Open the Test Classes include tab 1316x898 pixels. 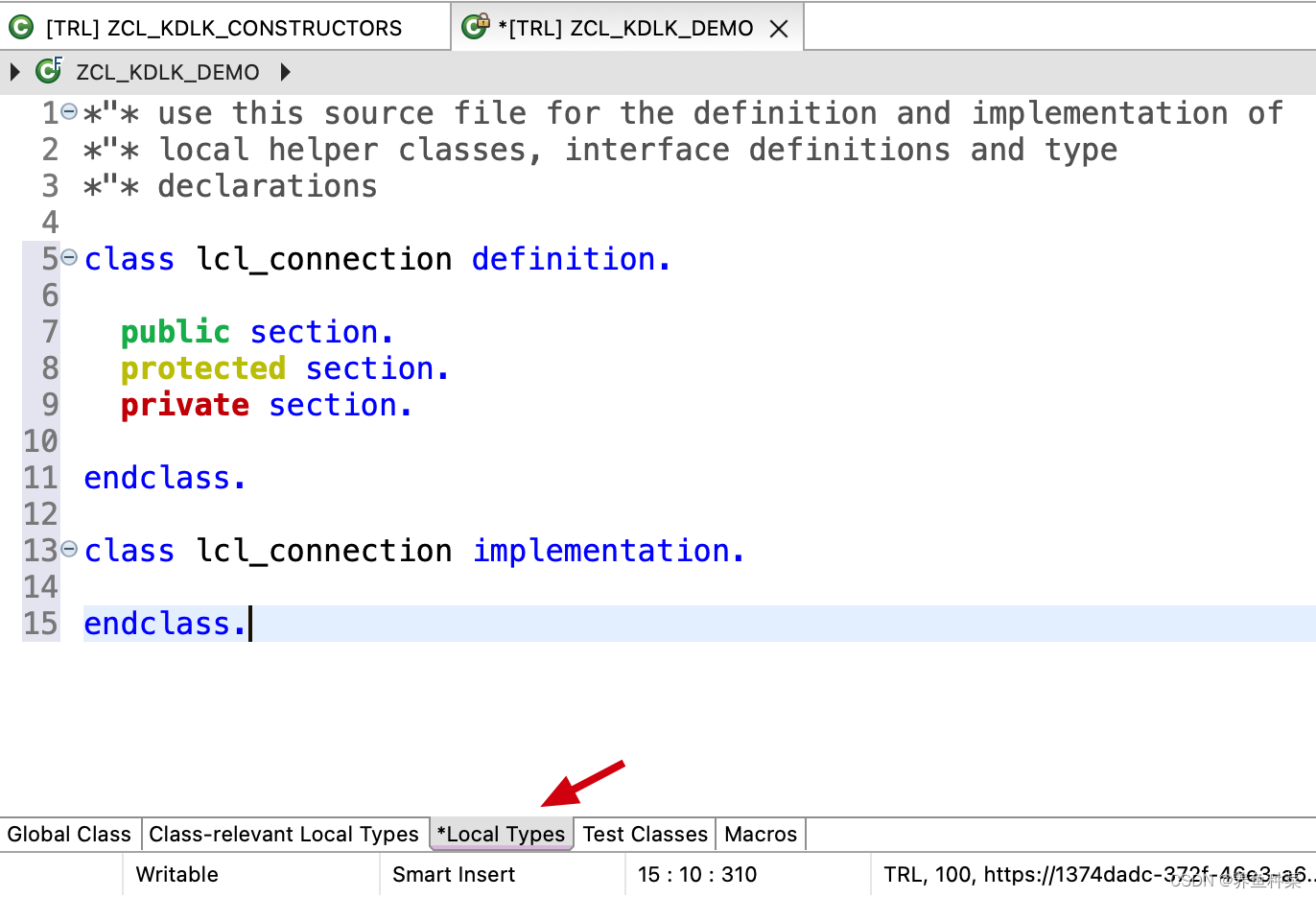[x=644, y=834]
